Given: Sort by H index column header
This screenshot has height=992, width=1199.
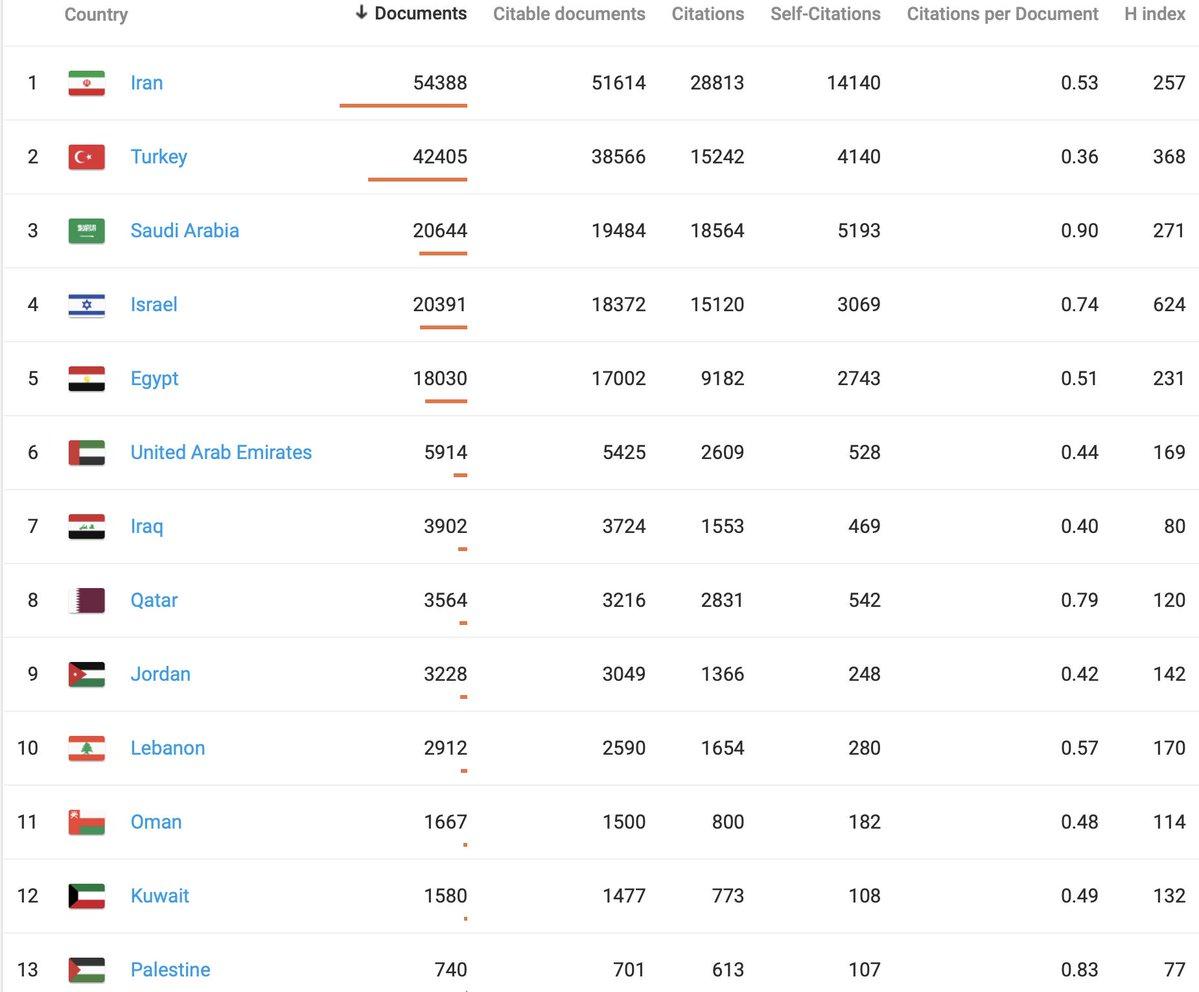Looking at the screenshot, I should [1155, 14].
